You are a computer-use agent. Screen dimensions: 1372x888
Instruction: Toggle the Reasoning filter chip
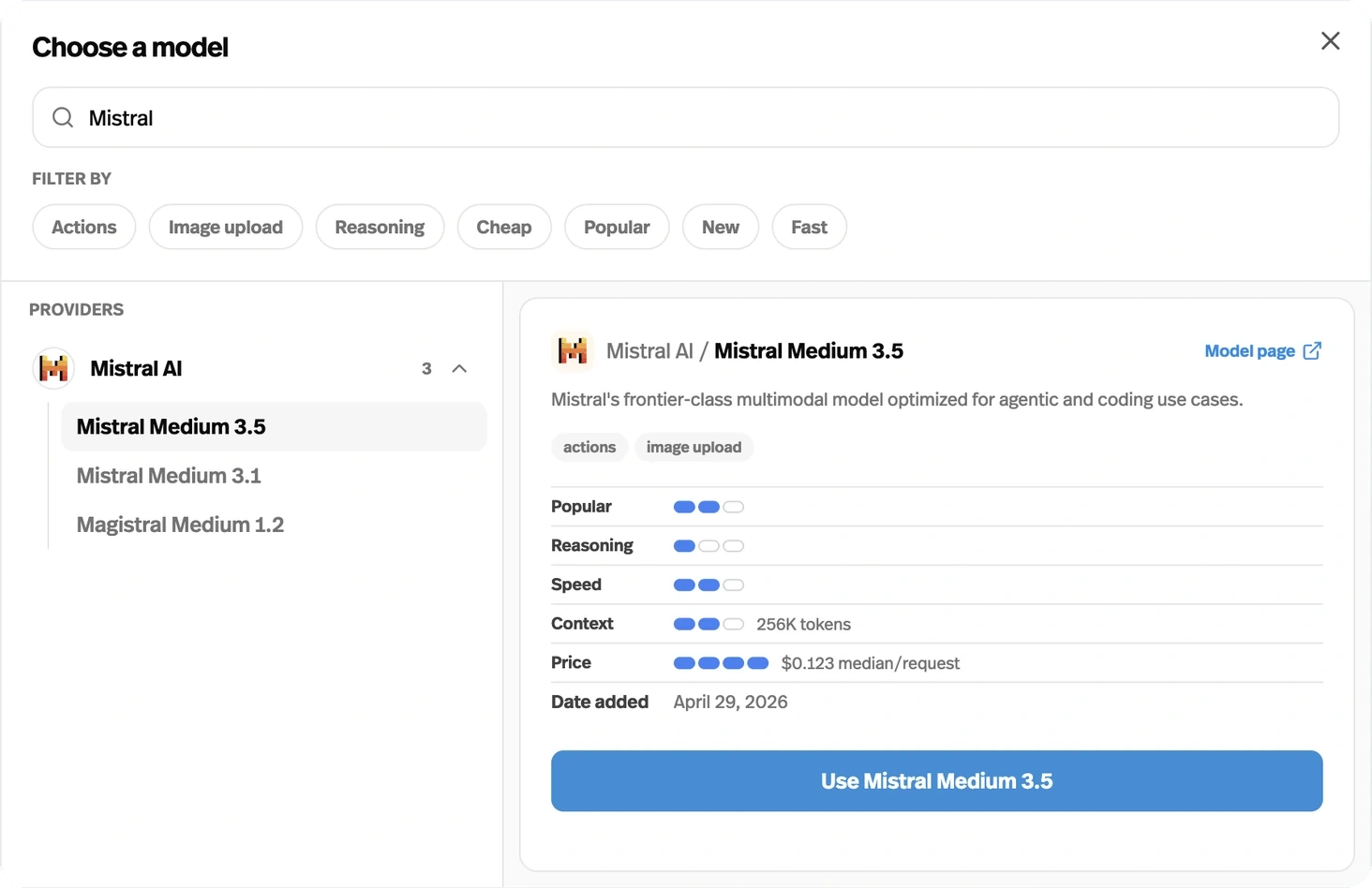point(380,227)
